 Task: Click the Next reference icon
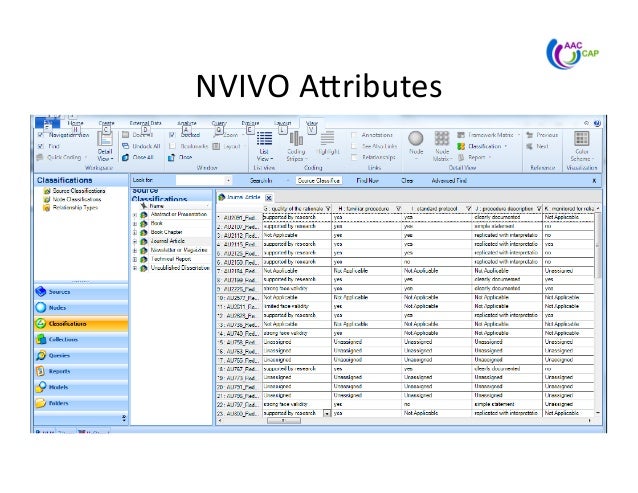(529, 146)
